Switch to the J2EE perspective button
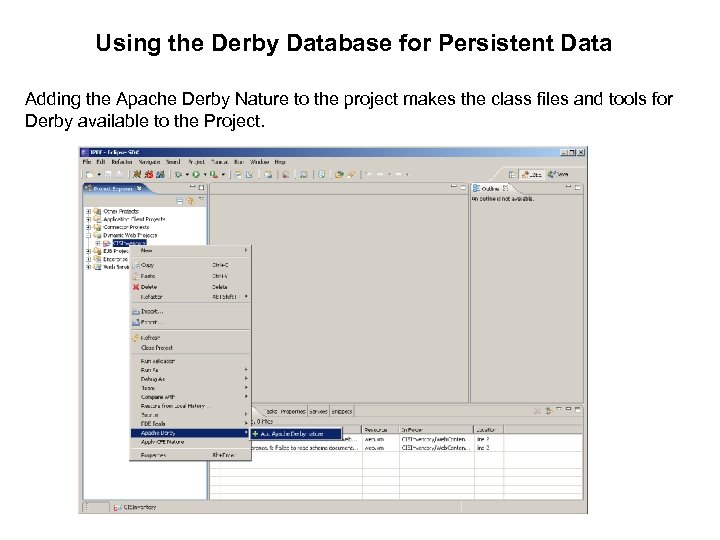The height and width of the screenshot is (540, 720). coord(532,174)
